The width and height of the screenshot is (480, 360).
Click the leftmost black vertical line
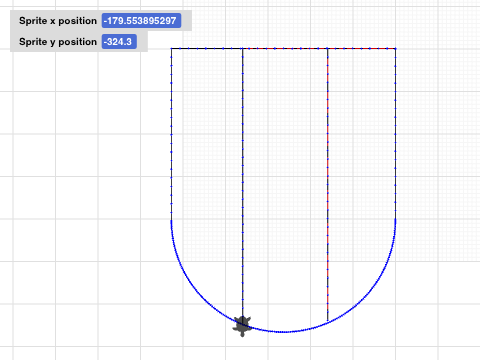[x=171, y=133]
